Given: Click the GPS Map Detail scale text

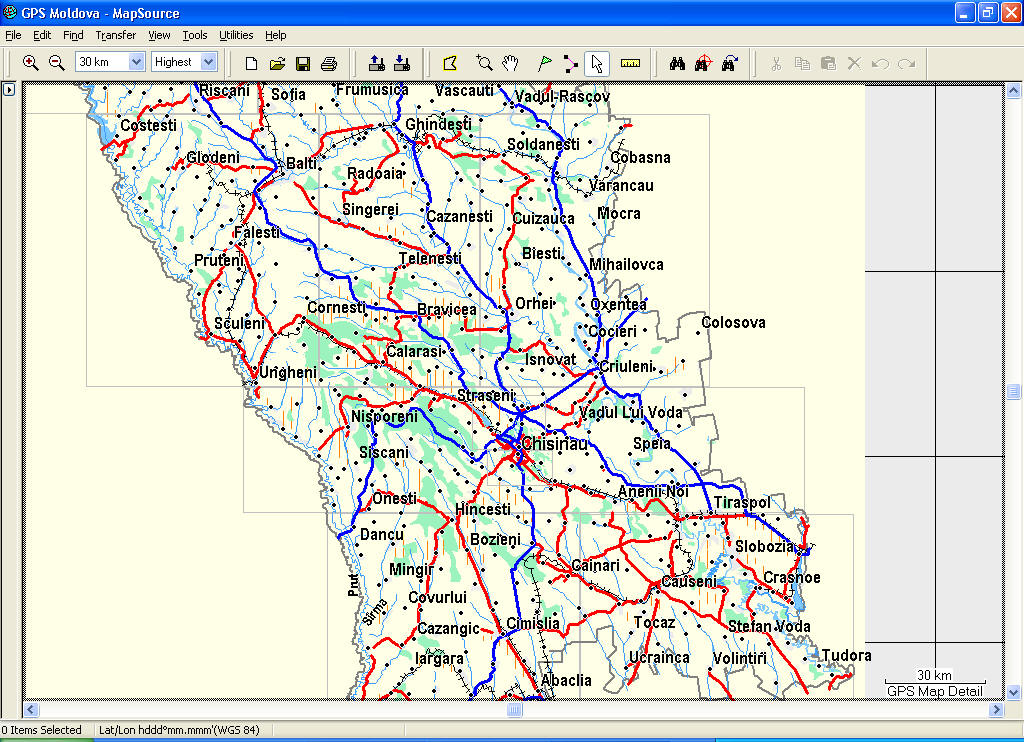Looking at the screenshot, I should (x=935, y=691).
